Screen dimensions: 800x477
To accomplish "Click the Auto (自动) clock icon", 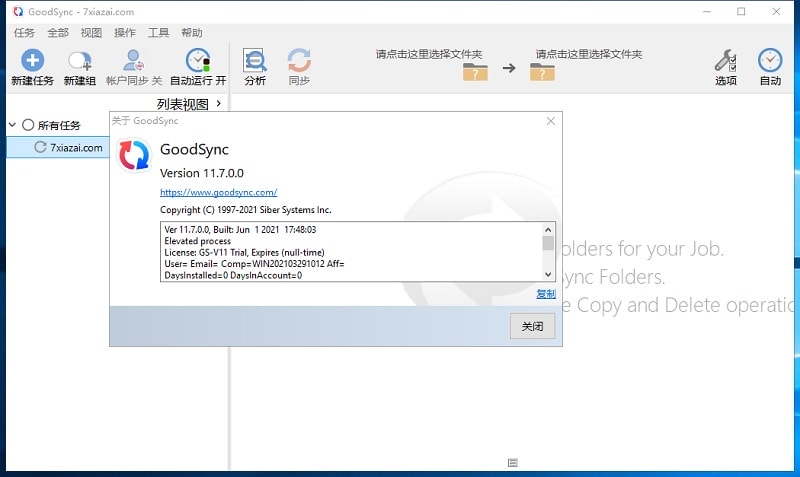I will point(769,61).
